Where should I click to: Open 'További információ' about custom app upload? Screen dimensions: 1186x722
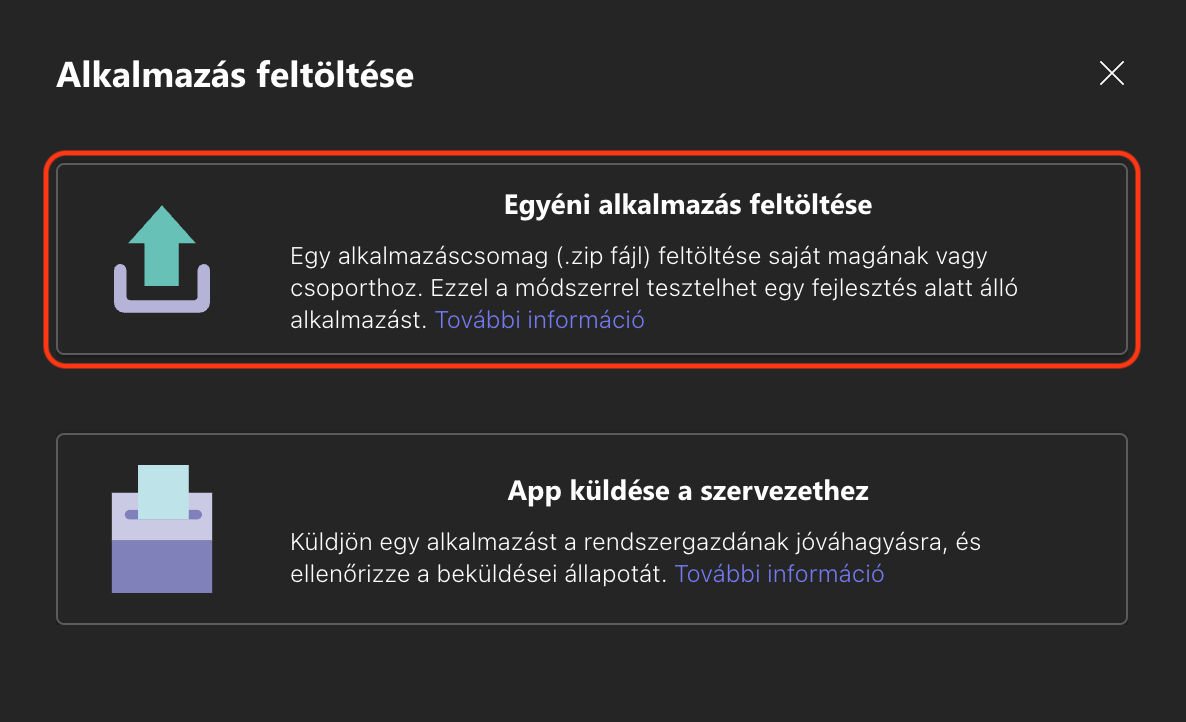pos(539,319)
